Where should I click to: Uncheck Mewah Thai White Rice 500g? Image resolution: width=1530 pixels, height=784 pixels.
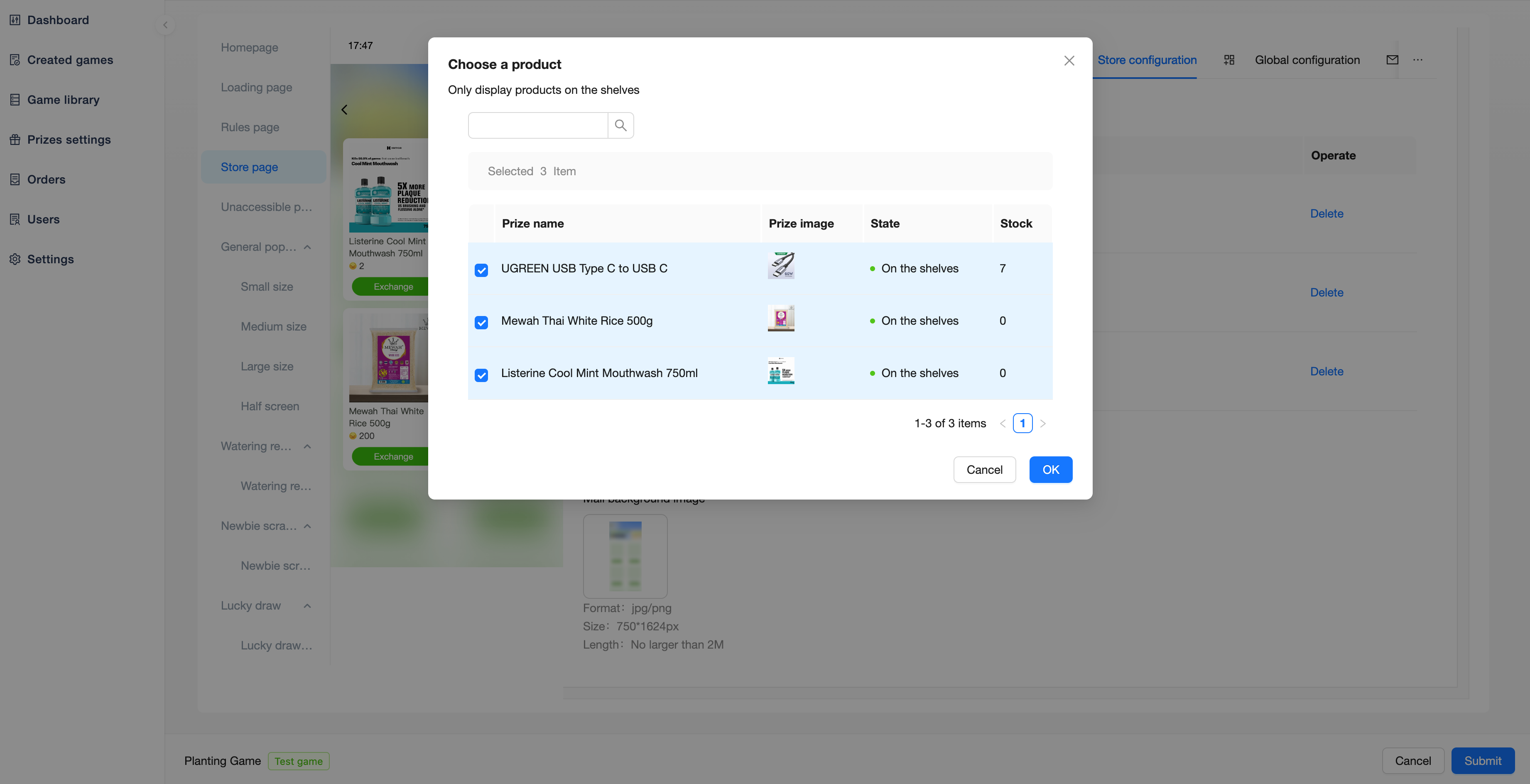pyautogui.click(x=481, y=323)
